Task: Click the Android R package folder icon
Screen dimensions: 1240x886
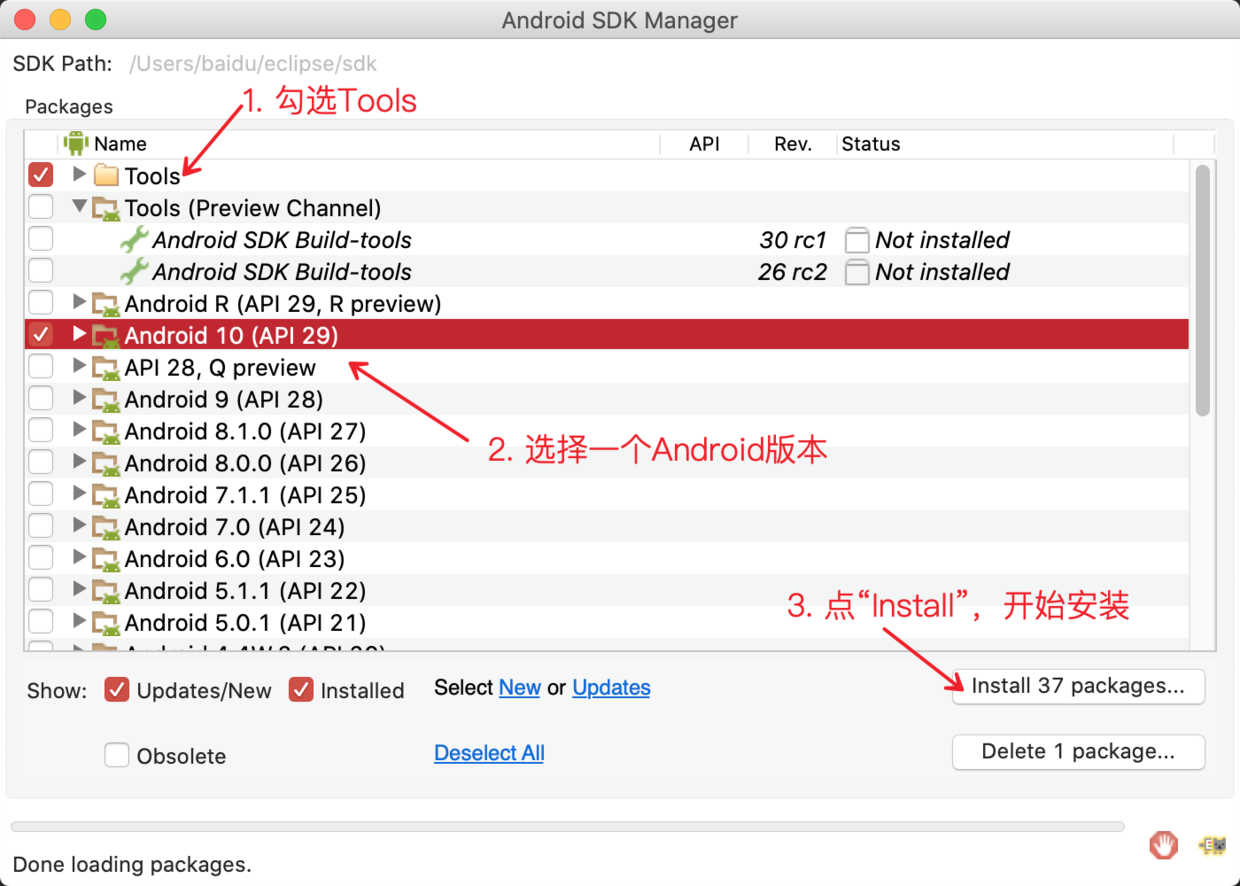Action: pos(106,304)
